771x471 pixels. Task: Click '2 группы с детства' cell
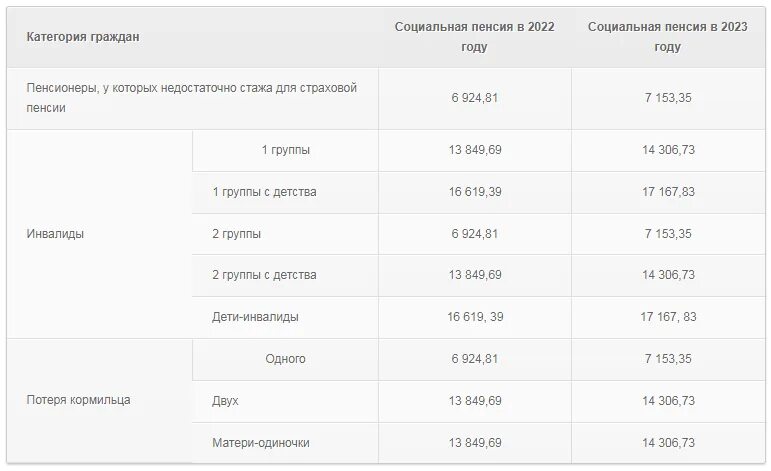[264, 275]
